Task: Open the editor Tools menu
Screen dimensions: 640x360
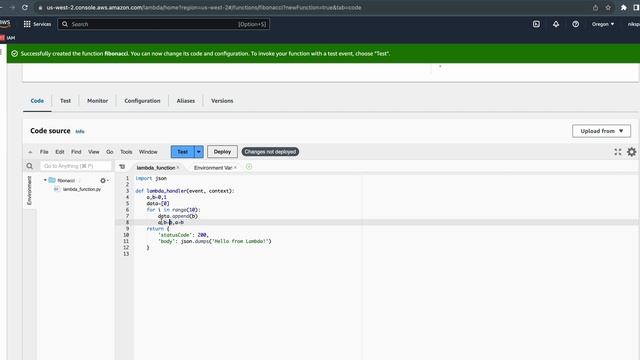Action: 126,152
